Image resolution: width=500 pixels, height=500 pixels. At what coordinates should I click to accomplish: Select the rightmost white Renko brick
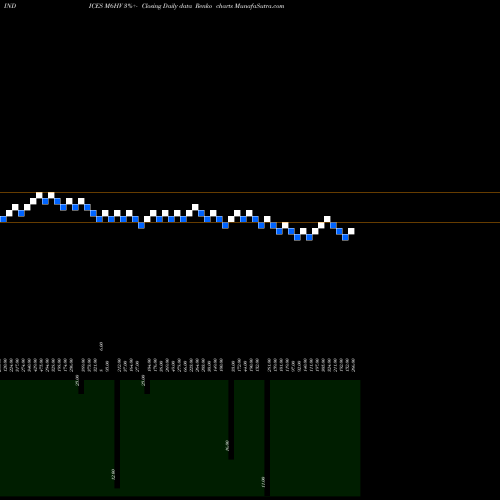(x=351, y=231)
